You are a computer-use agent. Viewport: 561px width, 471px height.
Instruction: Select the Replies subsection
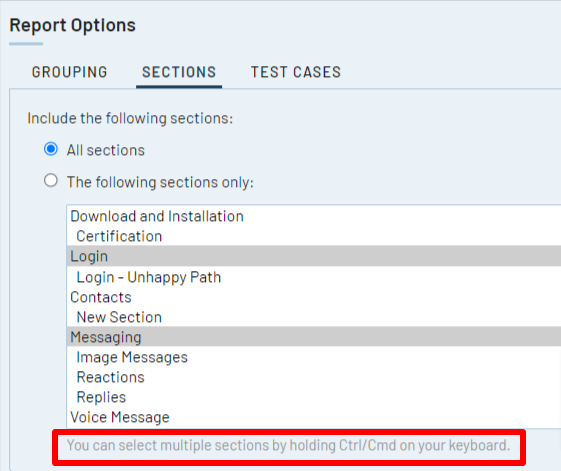pyautogui.click(x=314, y=397)
